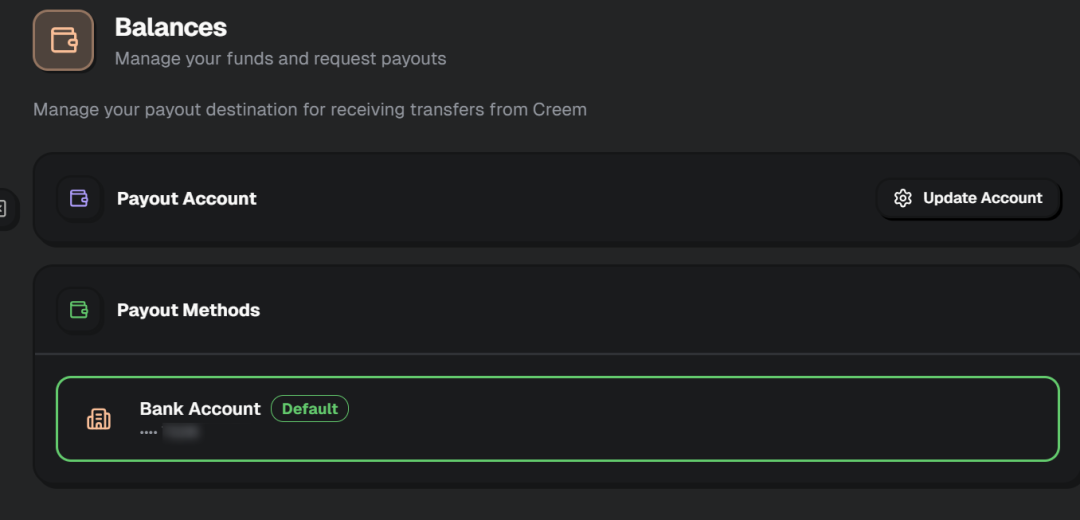Click the divider line under Payout Methods header
This screenshot has width=1080, height=520.
(557, 353)
